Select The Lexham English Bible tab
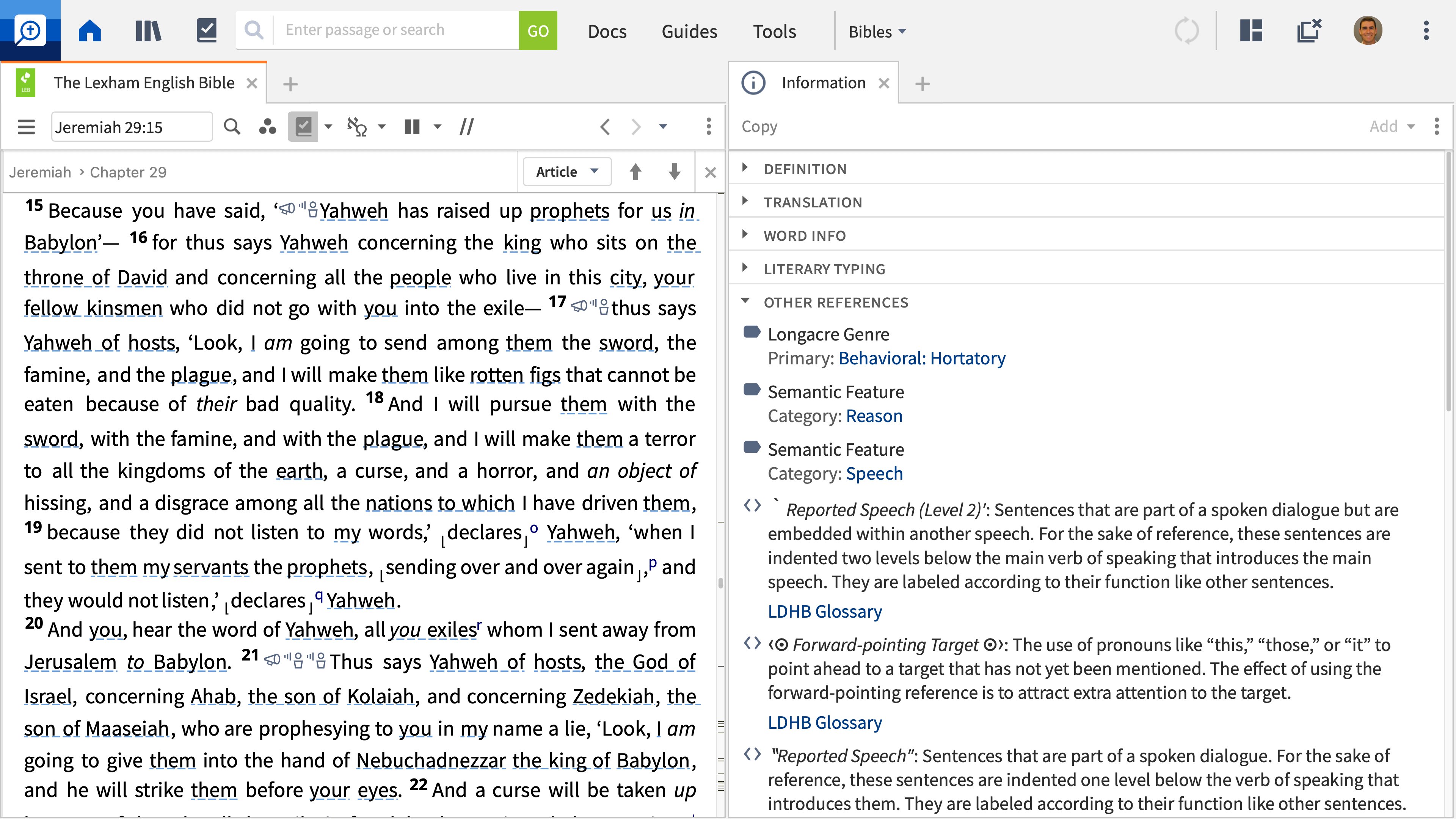 tap(144, 83)
